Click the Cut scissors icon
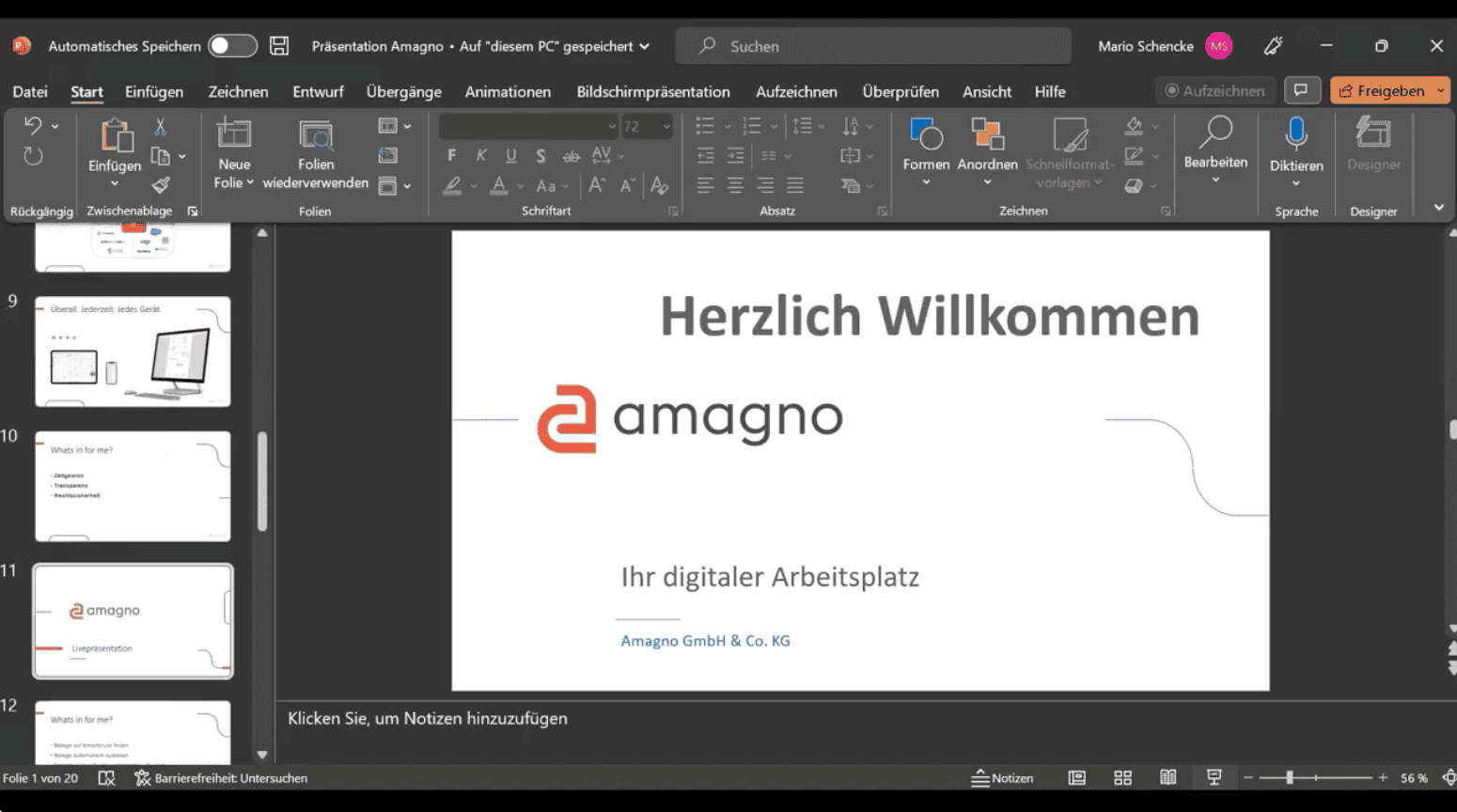The image size is (1457, 812). pos(161,126)
